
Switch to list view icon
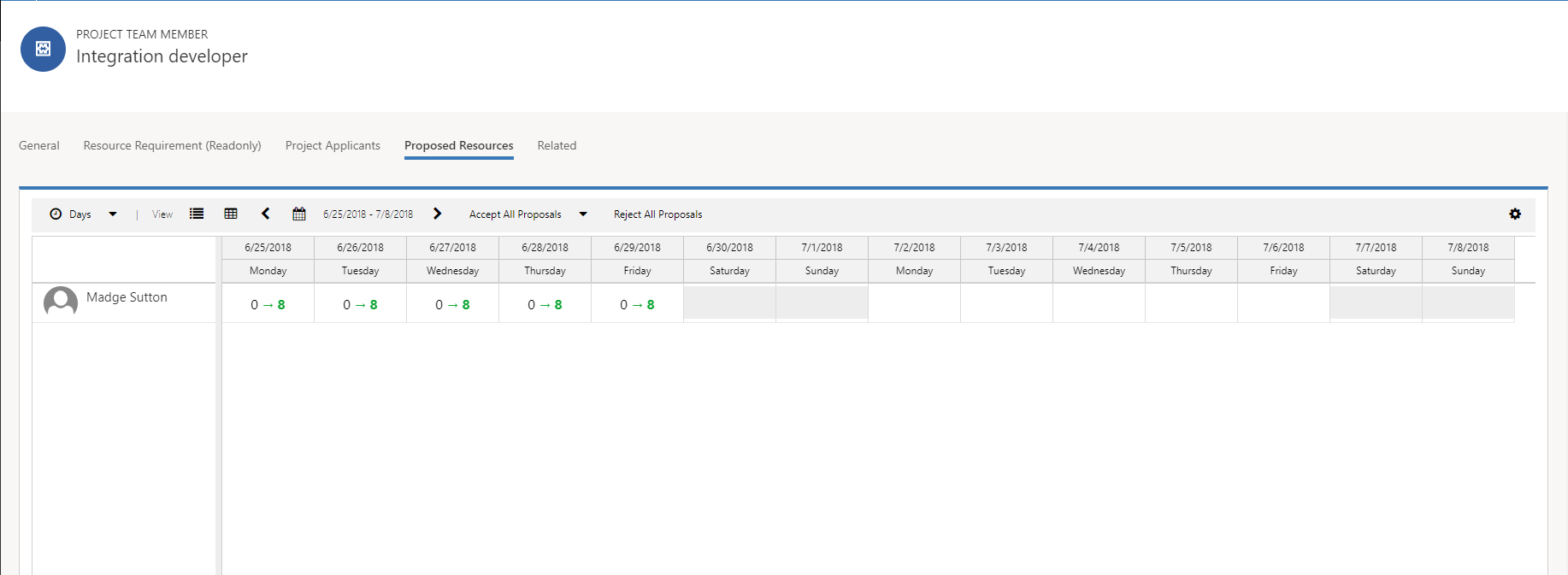click(x=197, y=214)
